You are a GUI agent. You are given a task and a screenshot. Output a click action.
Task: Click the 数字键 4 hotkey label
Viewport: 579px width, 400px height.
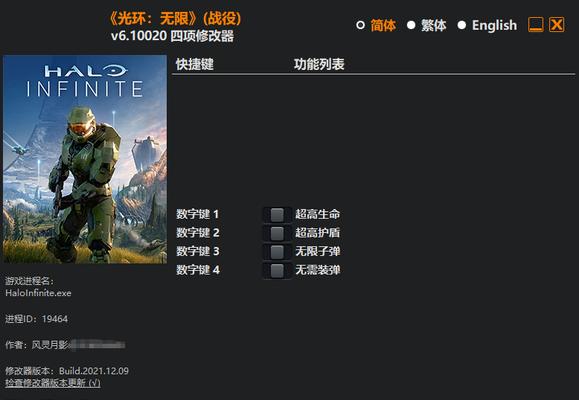198,270
